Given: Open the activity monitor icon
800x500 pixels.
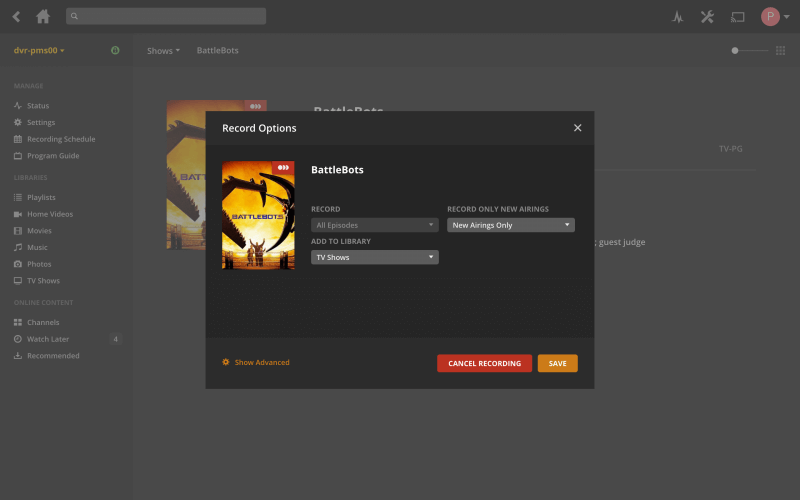Looking at the screenshot, I should [677, 17].
